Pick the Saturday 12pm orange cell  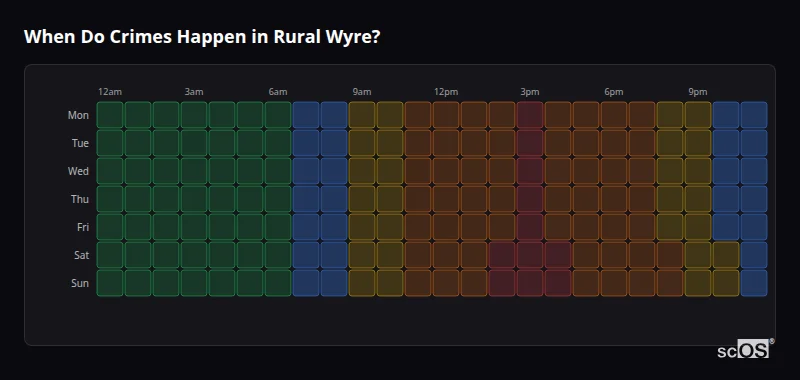point(446,255)
